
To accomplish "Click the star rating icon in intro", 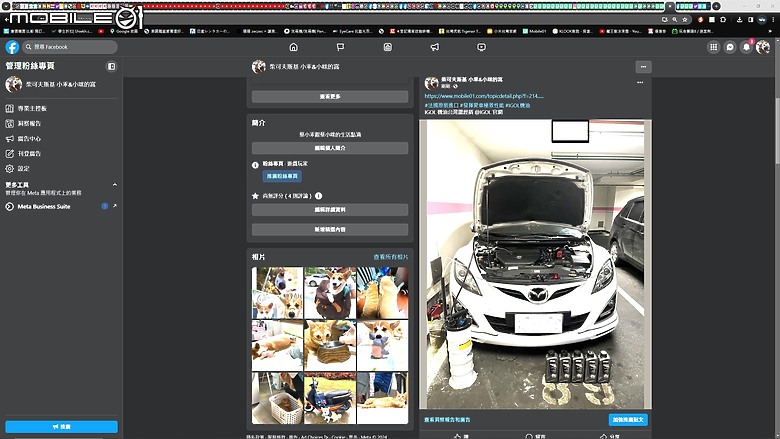I will click(x=255, y=196).
